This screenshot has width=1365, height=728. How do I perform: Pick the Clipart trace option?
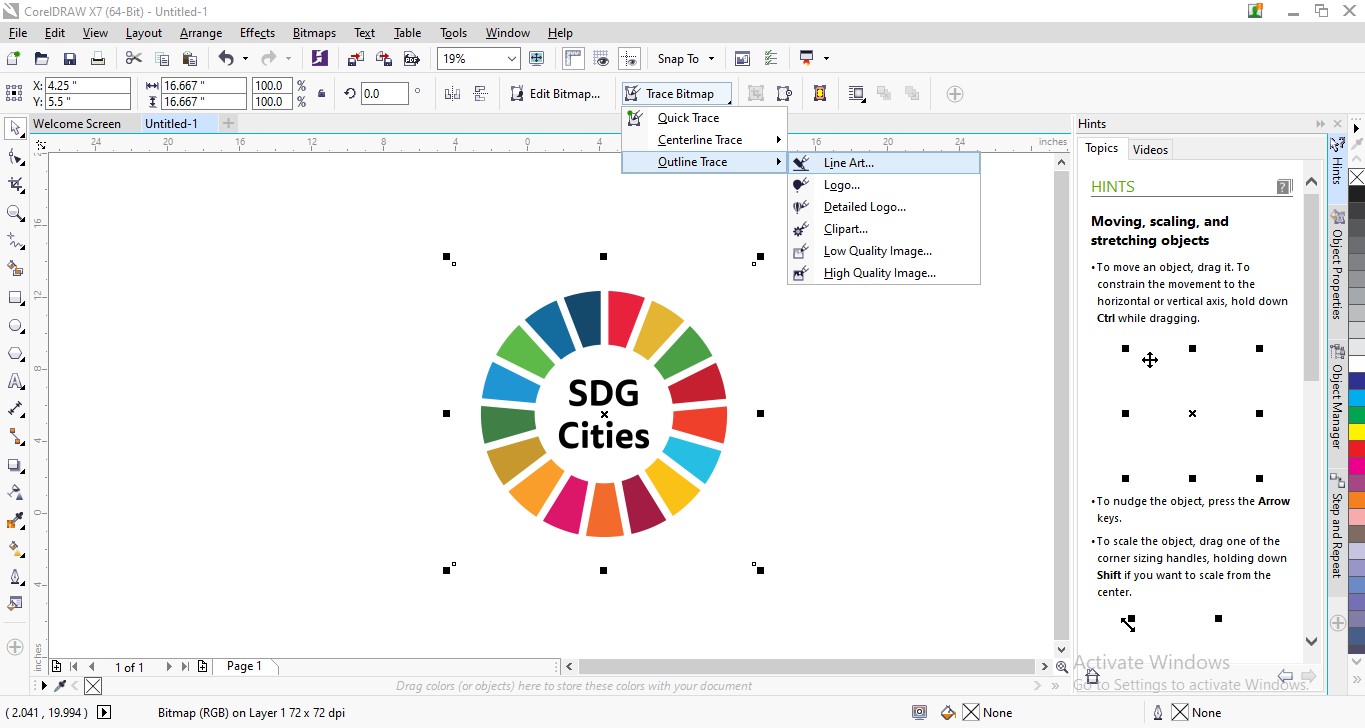pos(884,229)
